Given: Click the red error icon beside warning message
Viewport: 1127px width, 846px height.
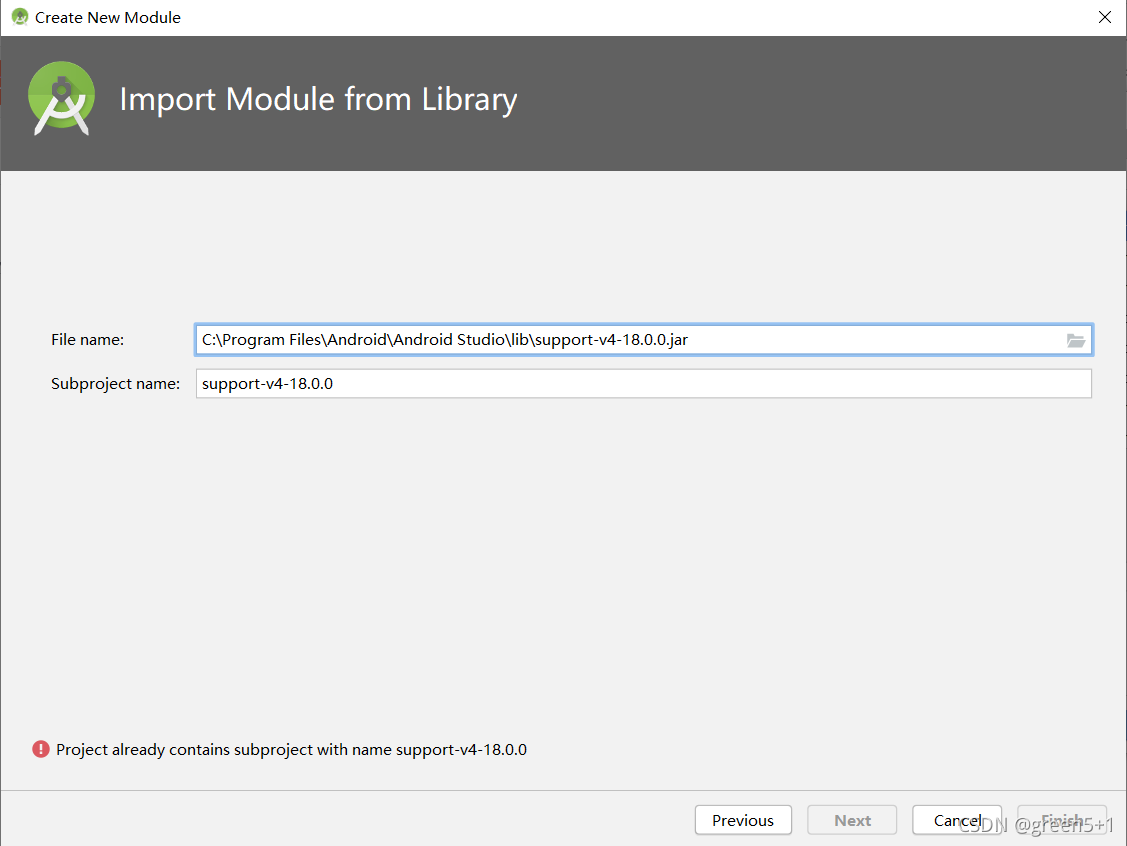Looking at the screenshot, I should [x=41, y=750].
